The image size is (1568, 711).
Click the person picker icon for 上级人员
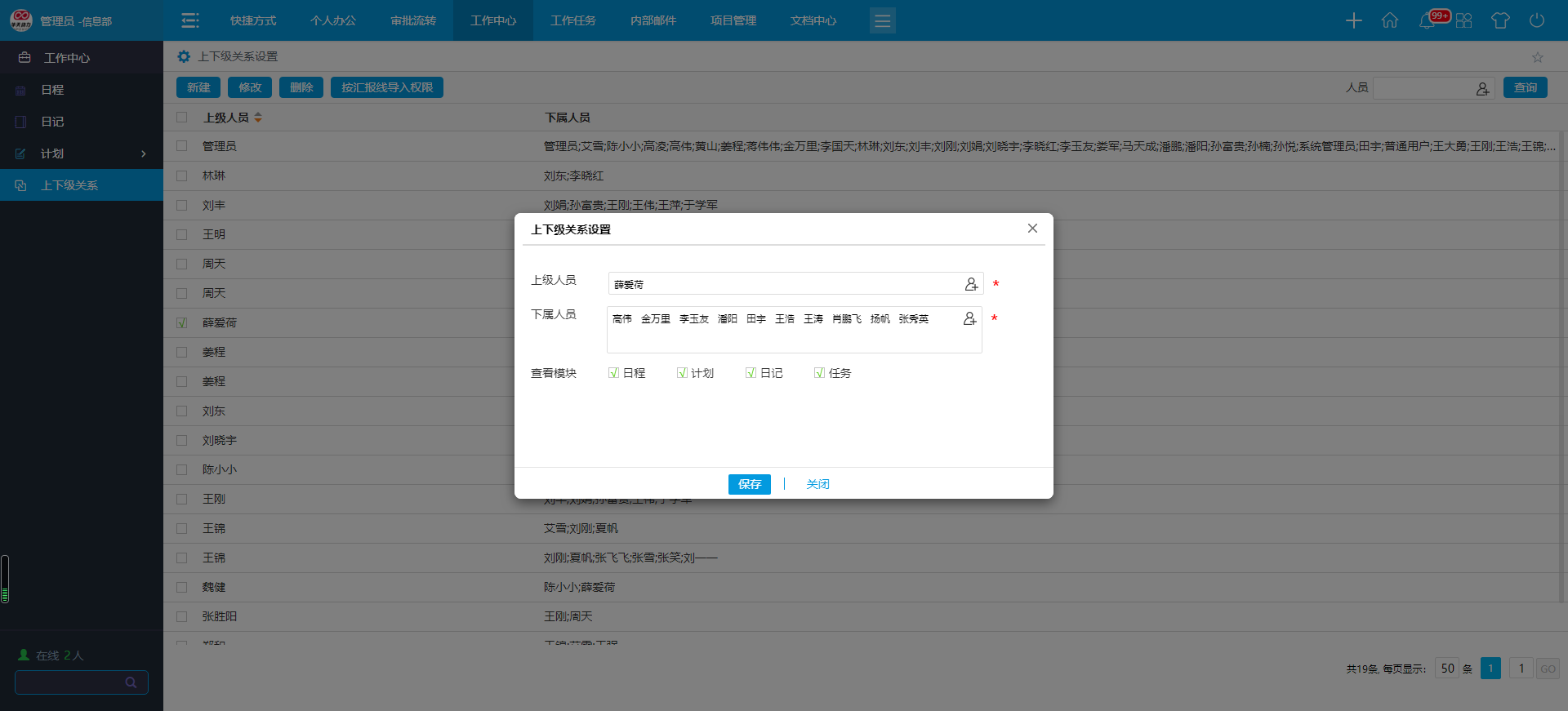coord(971,284)
